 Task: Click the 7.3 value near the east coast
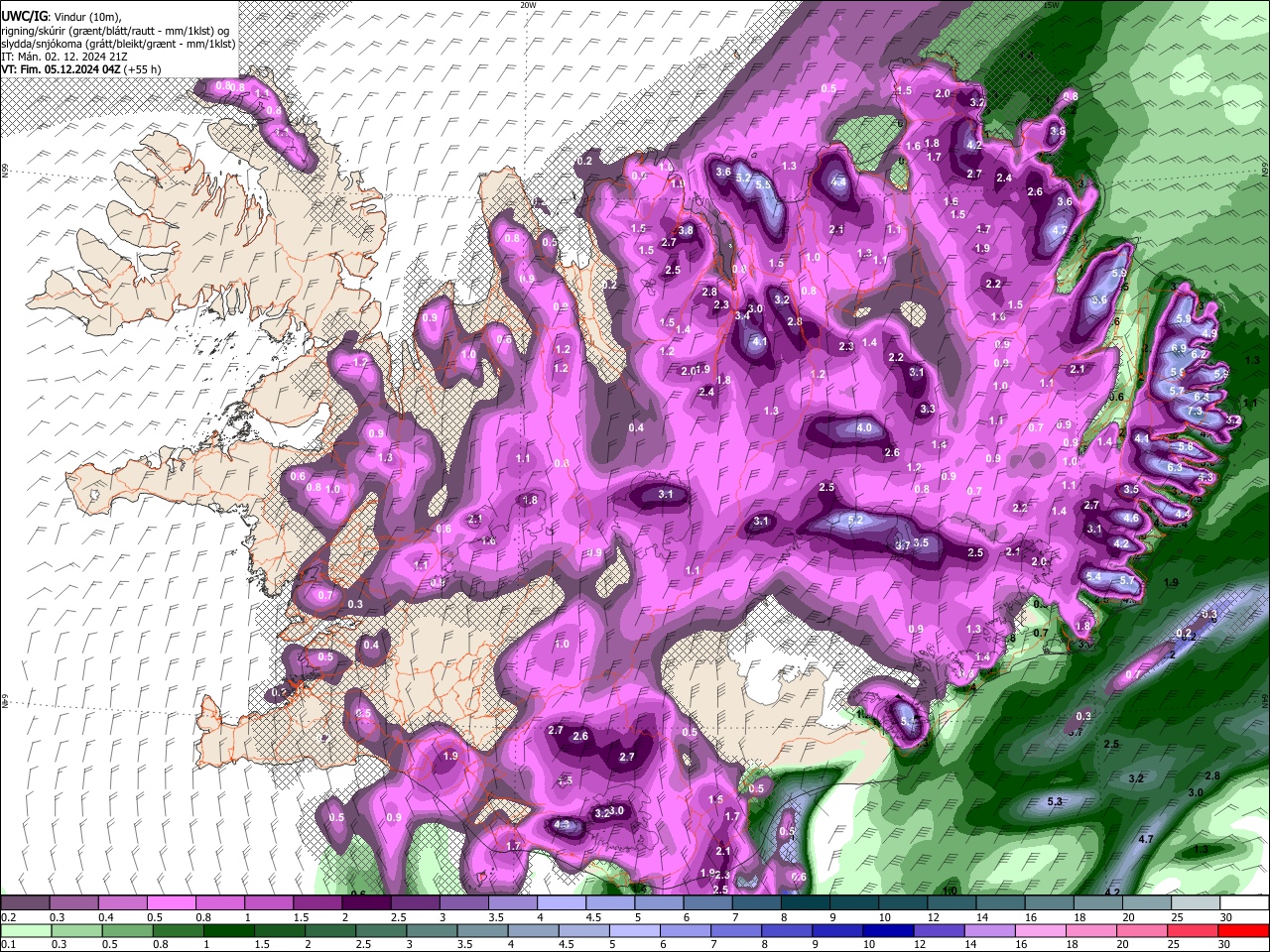(x=1195, y=411)
